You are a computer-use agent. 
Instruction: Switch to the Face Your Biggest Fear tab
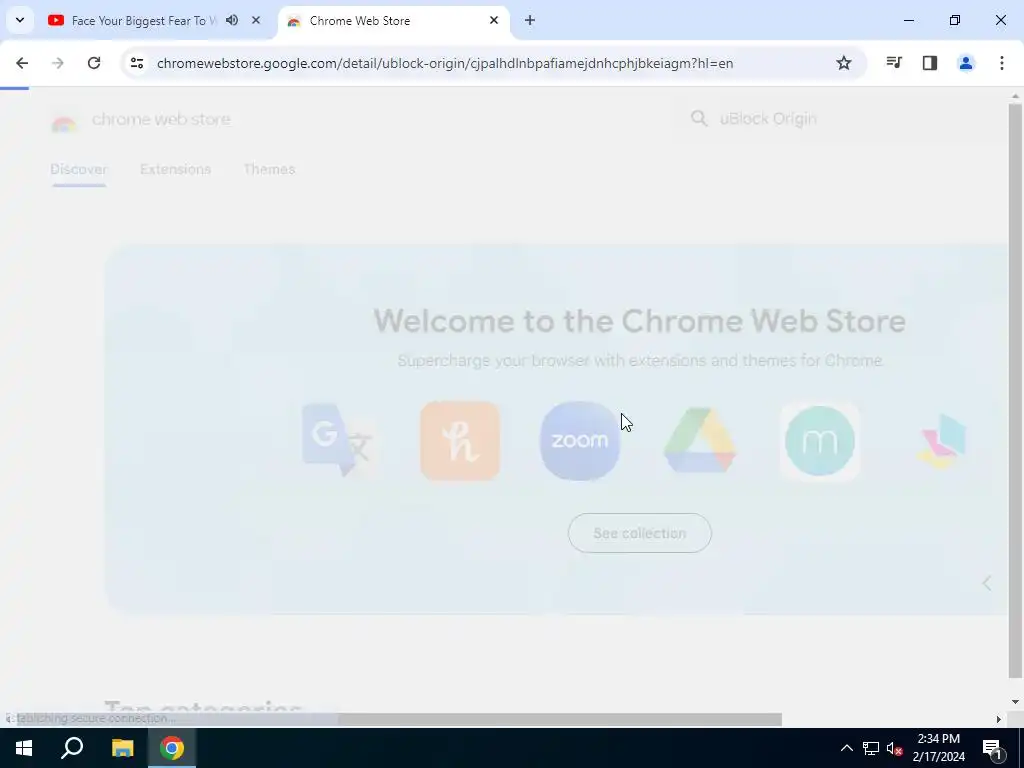pos(143,21)
